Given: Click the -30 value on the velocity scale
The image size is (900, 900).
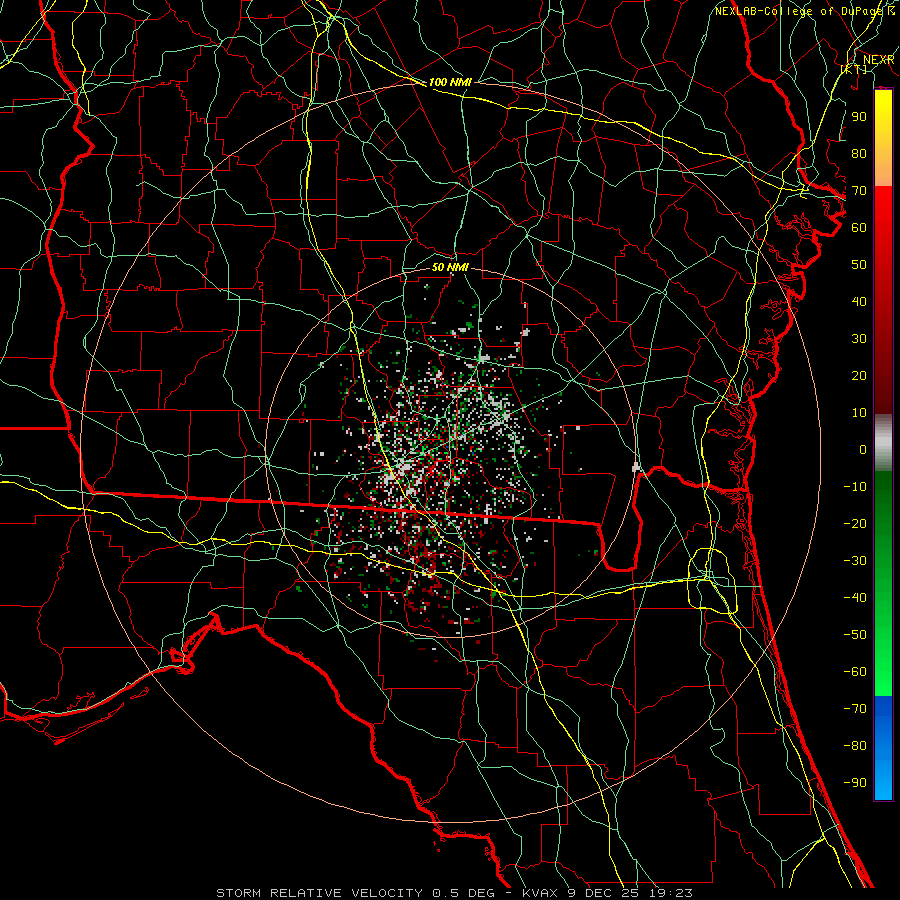Looking at the screenshot, I should click(x=855, y=561).
